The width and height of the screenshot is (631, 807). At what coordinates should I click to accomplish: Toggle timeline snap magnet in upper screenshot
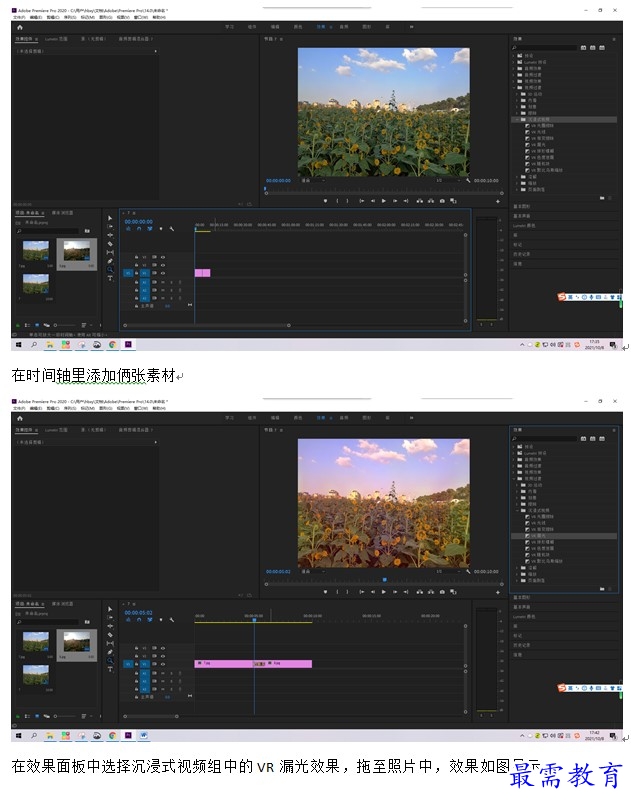(x=139, y=229)
